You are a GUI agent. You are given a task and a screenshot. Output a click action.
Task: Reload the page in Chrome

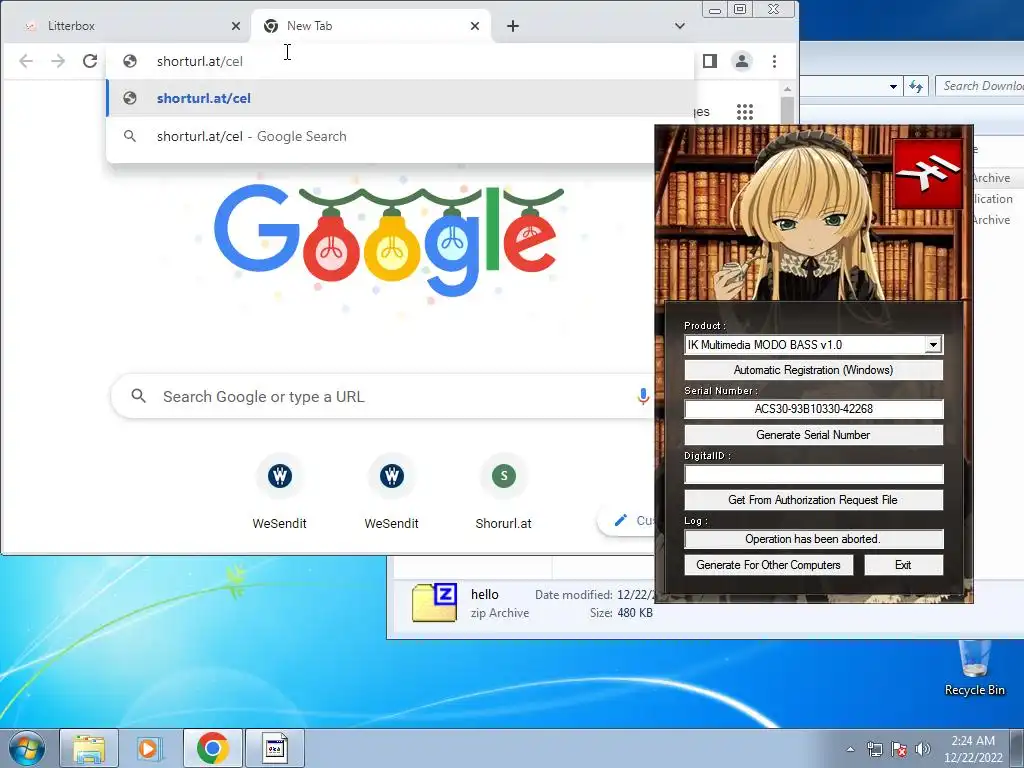pos(90,61)
